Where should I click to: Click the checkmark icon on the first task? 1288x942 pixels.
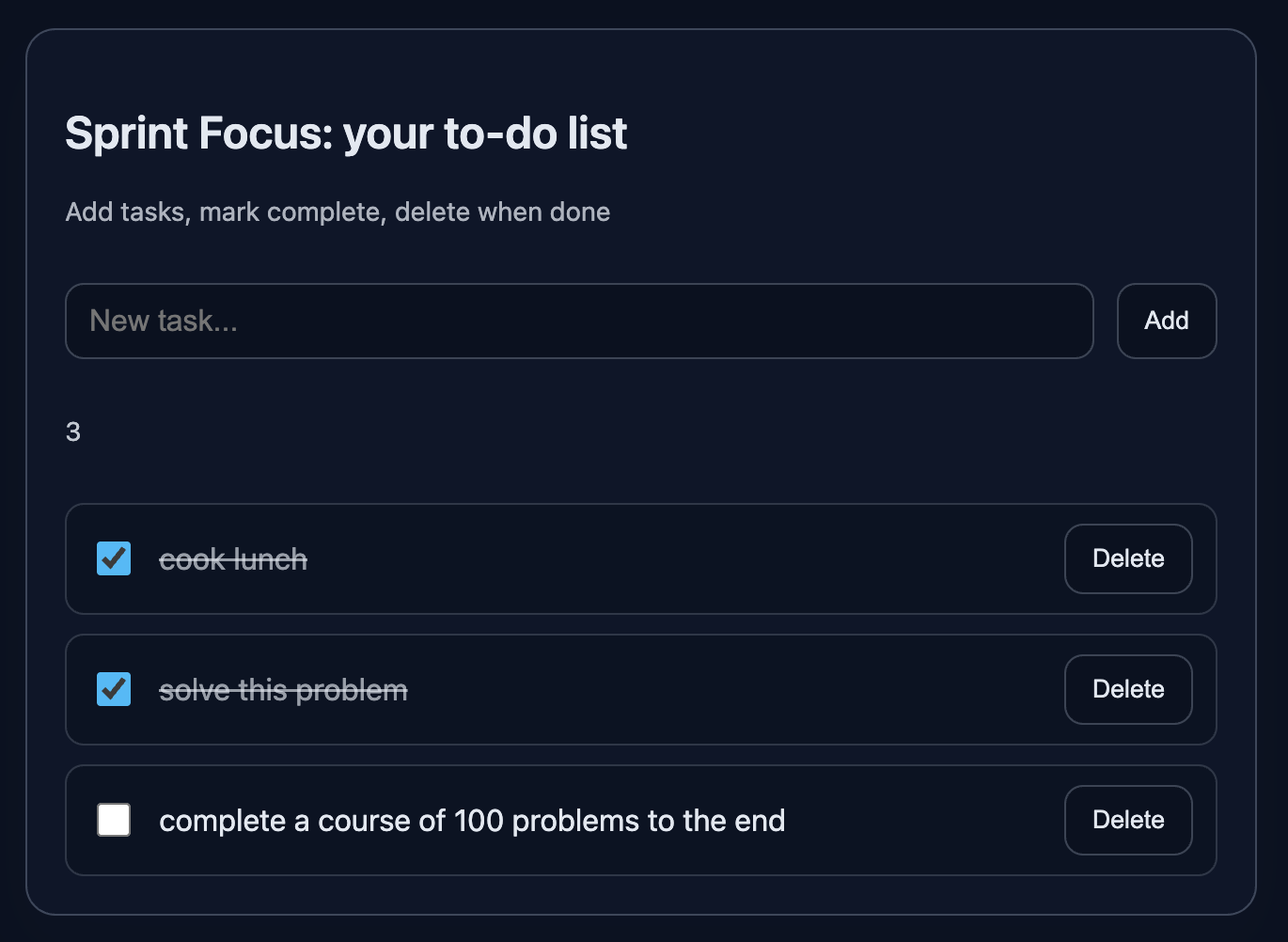[x=113, y=558]
